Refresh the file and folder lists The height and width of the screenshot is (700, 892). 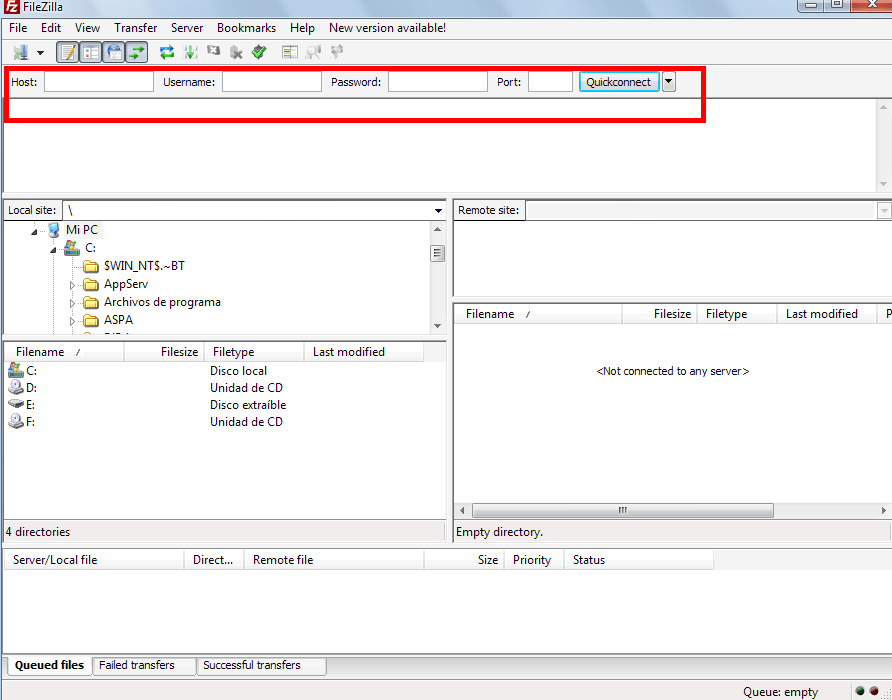point(167,52)
